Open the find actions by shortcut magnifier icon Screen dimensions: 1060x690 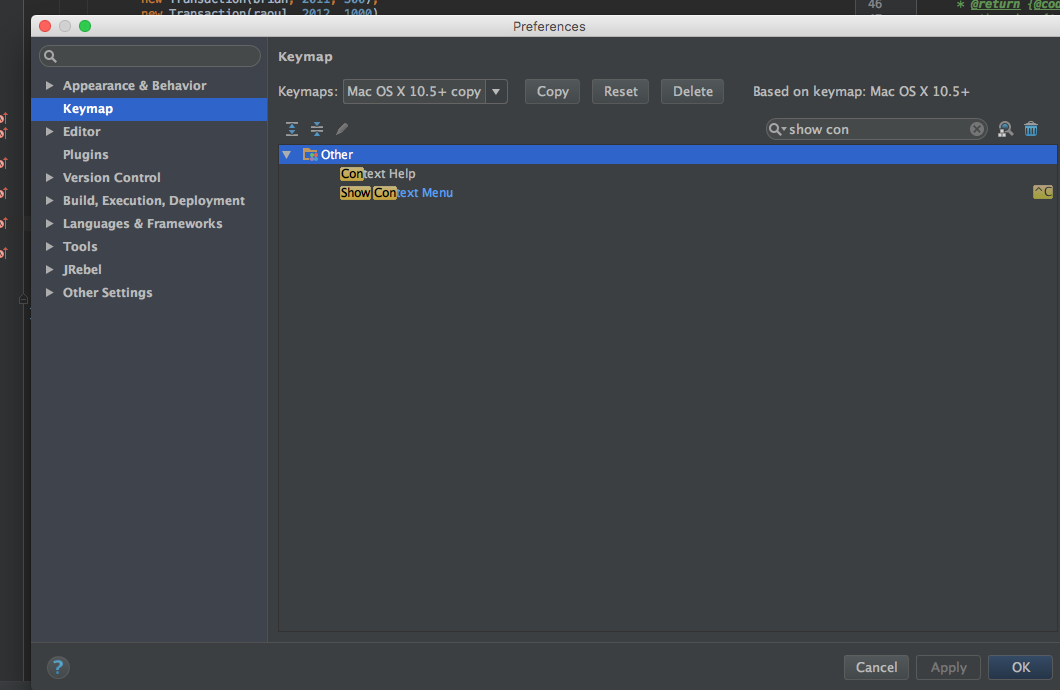1005,128
